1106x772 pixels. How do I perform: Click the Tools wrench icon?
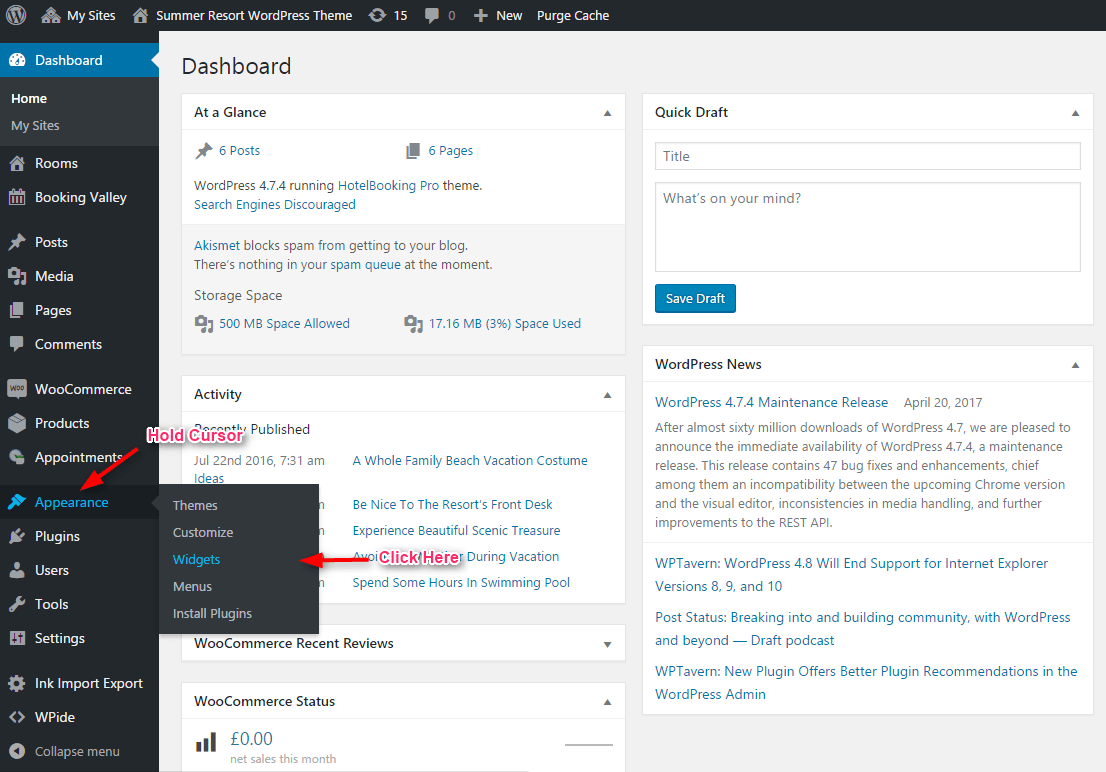click(17, 604)
